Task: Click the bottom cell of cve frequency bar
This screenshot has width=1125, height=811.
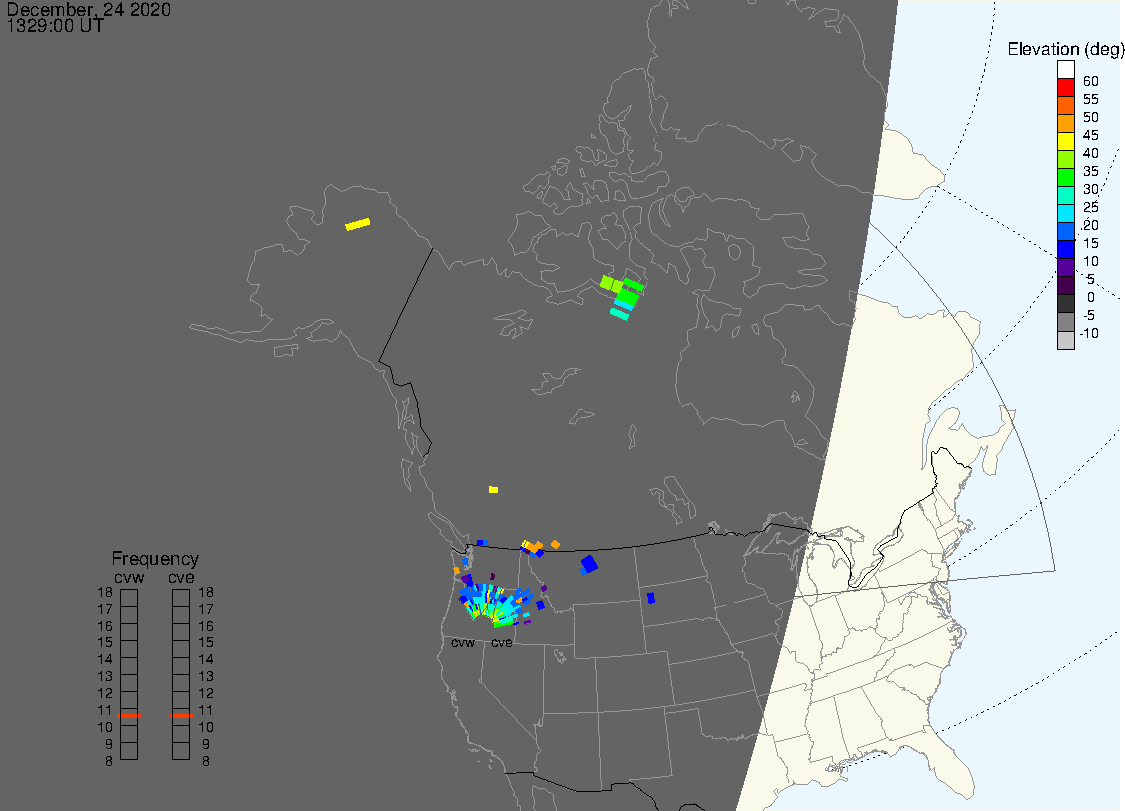Action: (182, 751)
